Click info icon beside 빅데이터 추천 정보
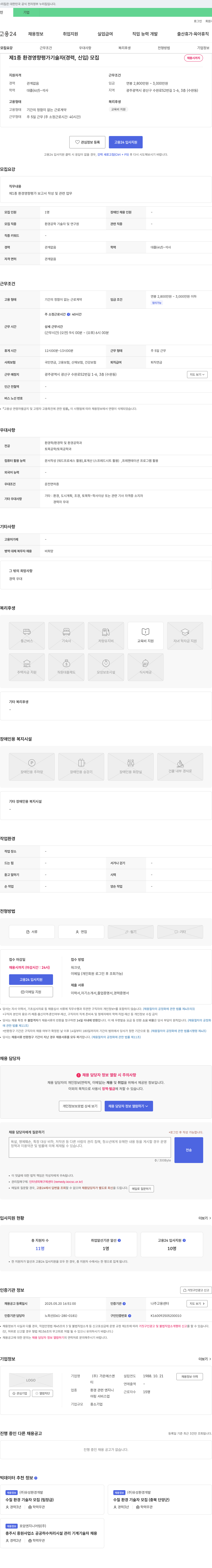This screenshot has width=212, height=1568. [36, 1477]
